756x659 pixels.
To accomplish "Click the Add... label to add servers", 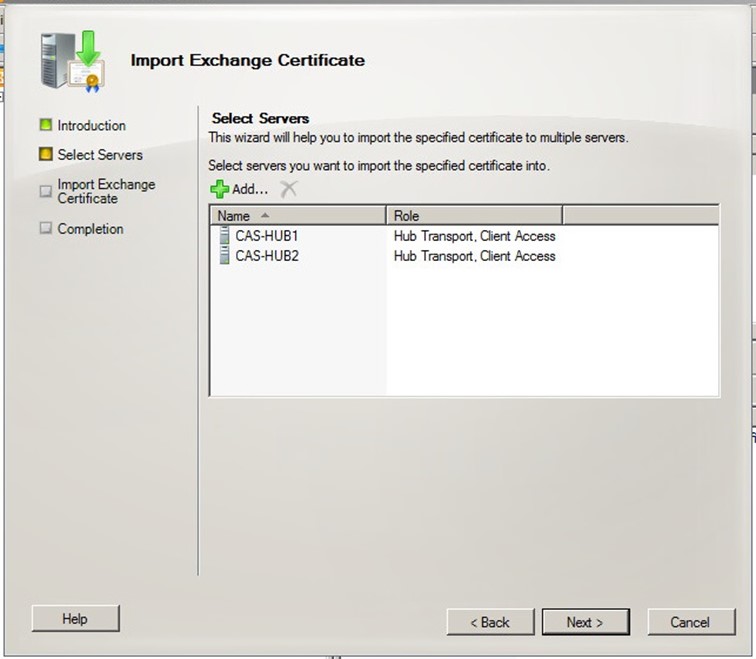I will (250, 189).
